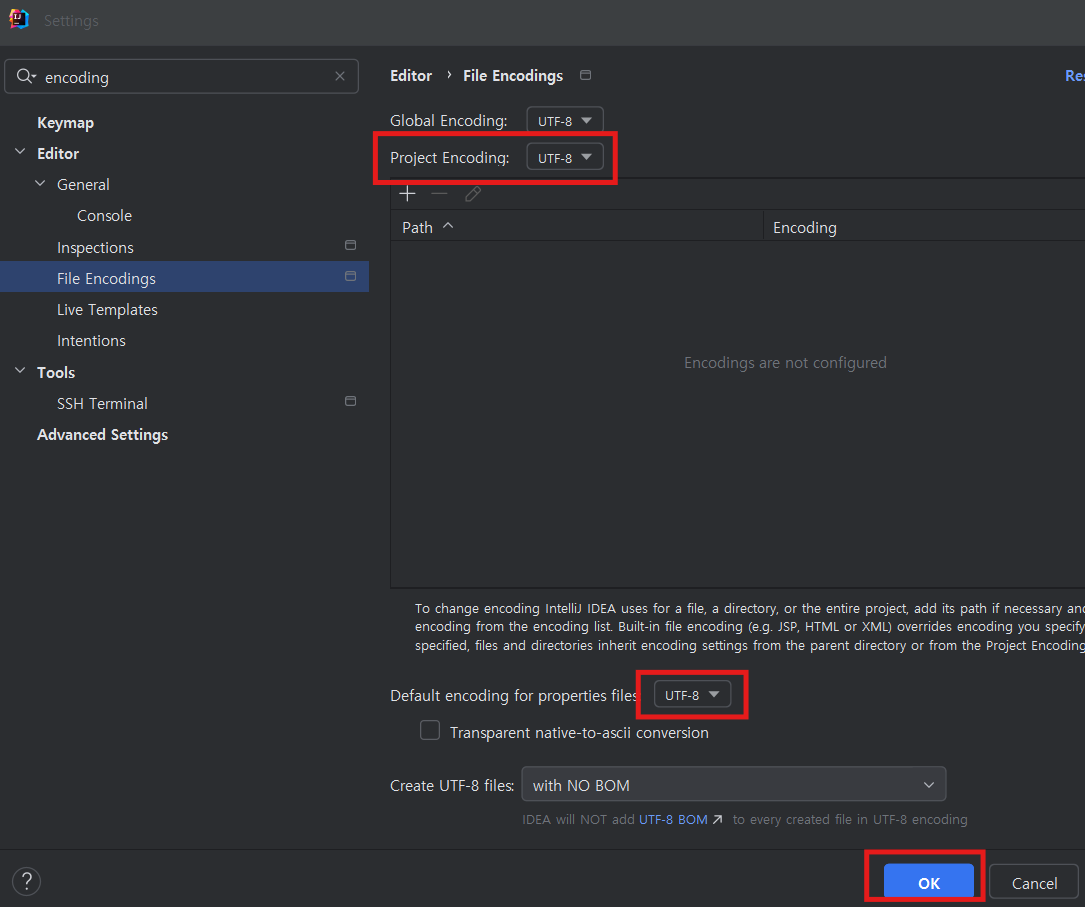The image size is (1085, 907).
Task: Open Tools settings category
Action: pyautogui.click(x=56, y=372)
